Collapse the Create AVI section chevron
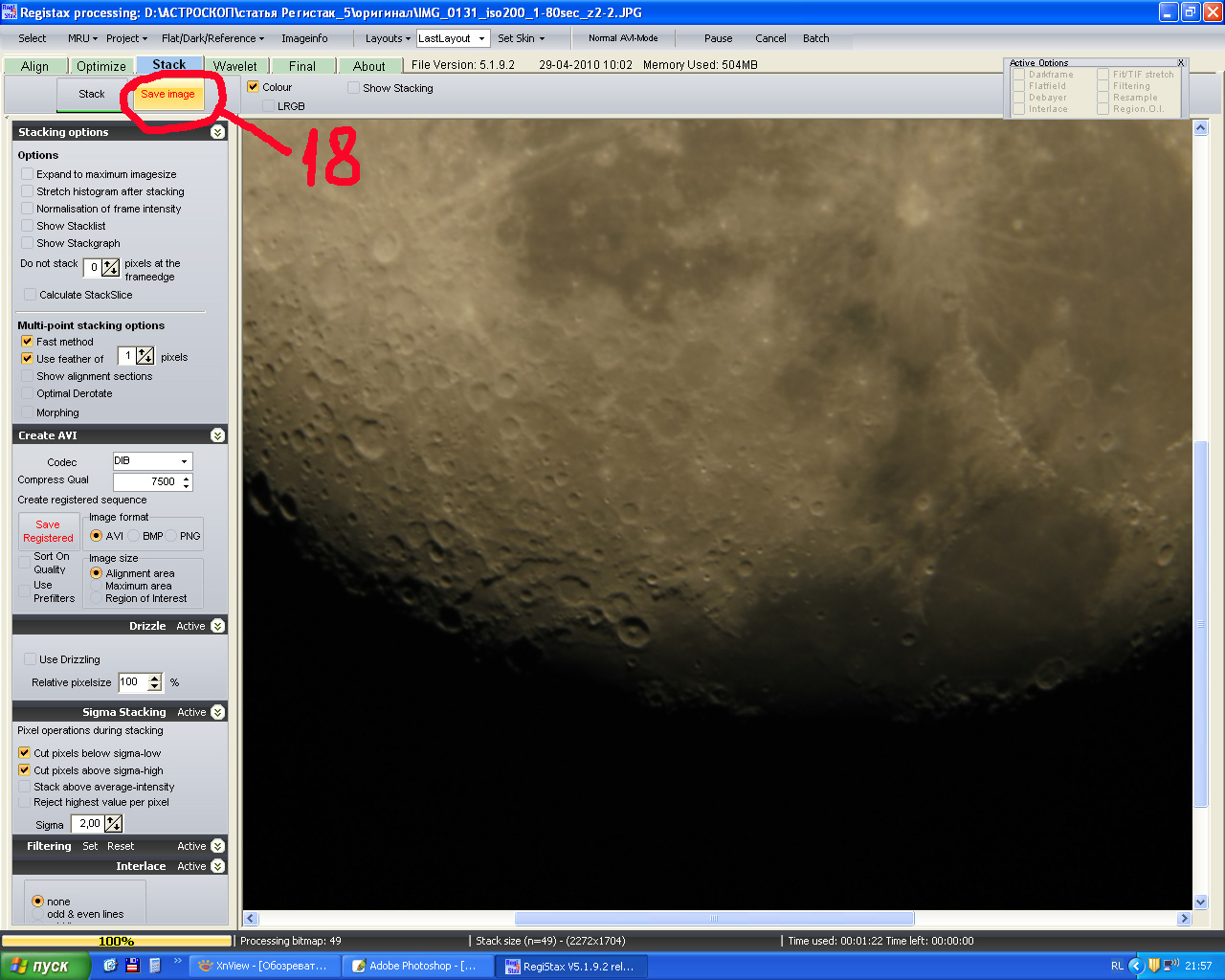 (217, 435)
